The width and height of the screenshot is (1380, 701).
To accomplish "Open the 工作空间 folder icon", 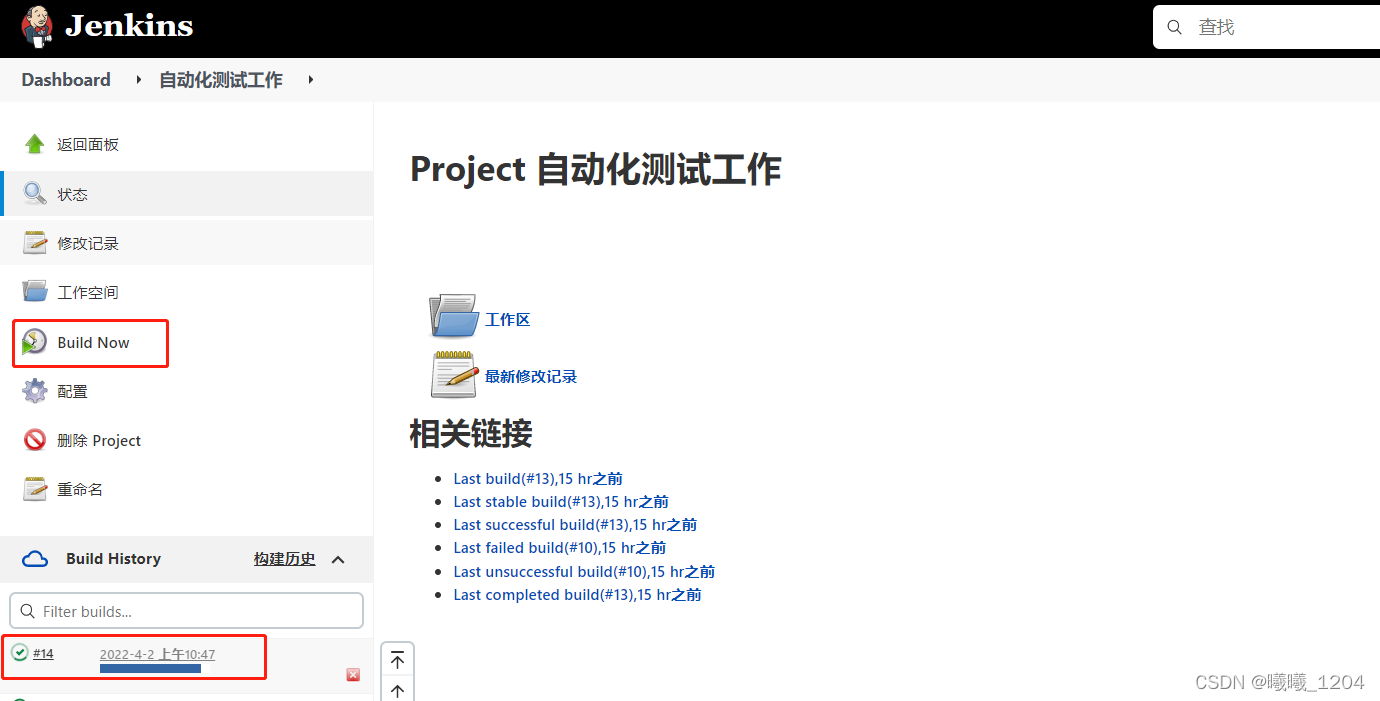I will [x=34, y=290].
